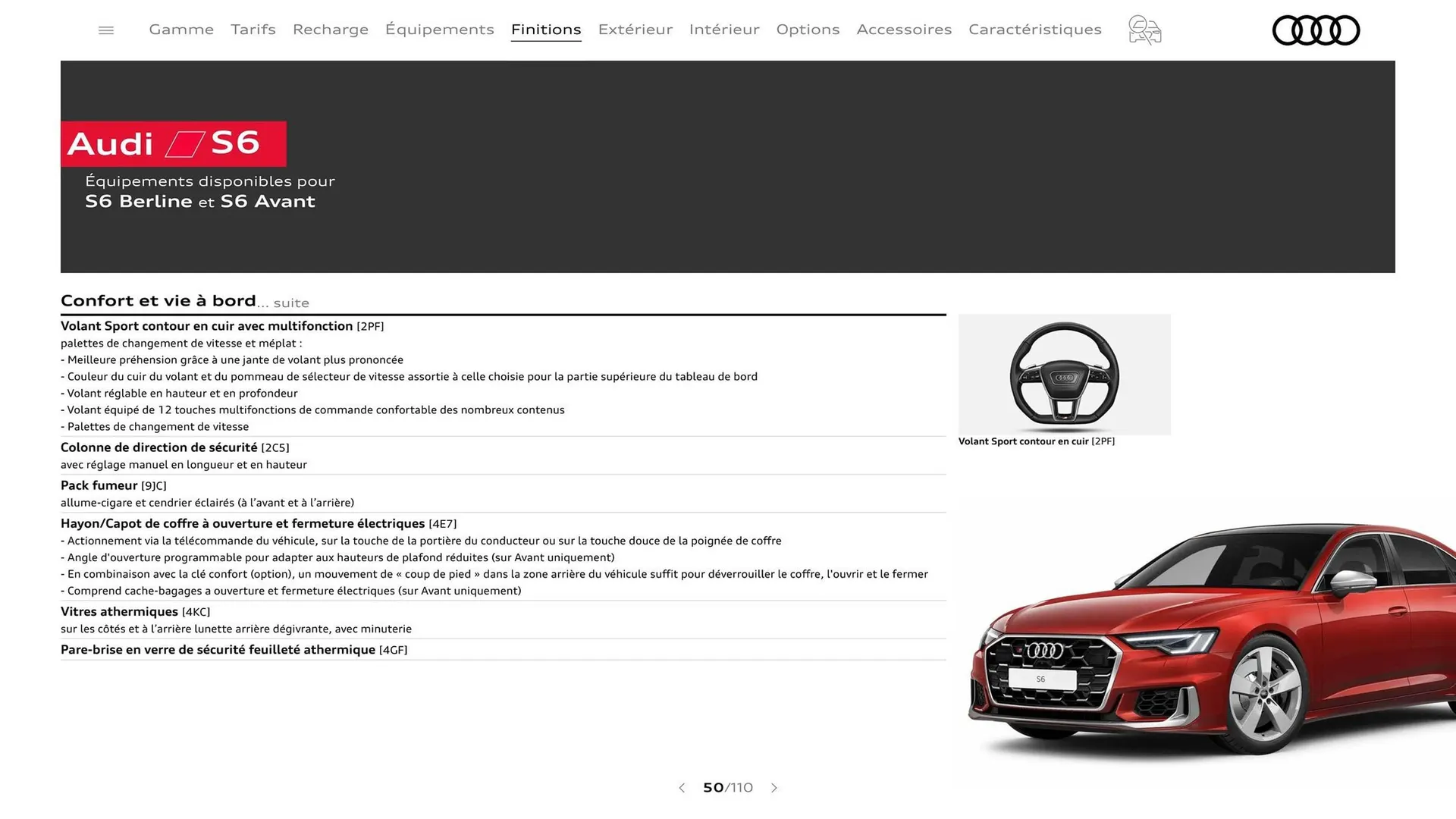Screen dimensions: 1456x819
Task: Open the Options section
Action: pos(808,30)
